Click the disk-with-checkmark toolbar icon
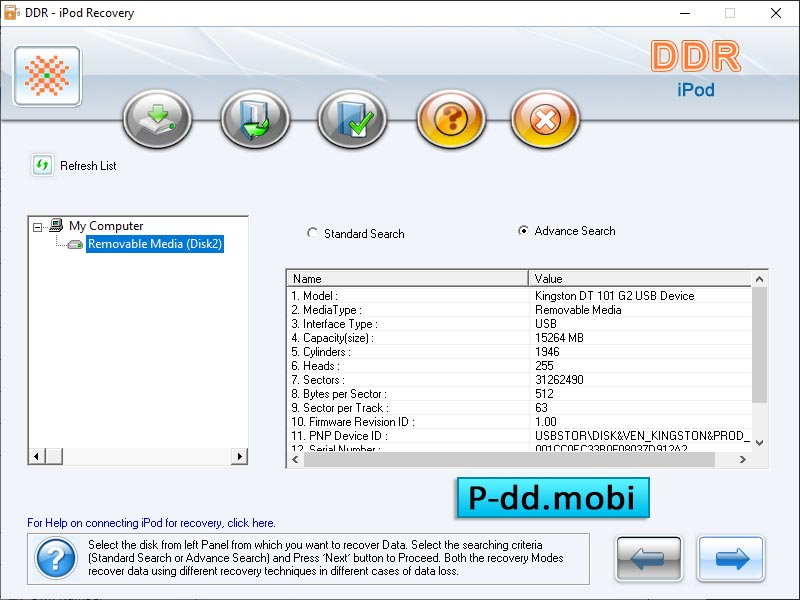The image size is (800, 600). tap(352, 118)
